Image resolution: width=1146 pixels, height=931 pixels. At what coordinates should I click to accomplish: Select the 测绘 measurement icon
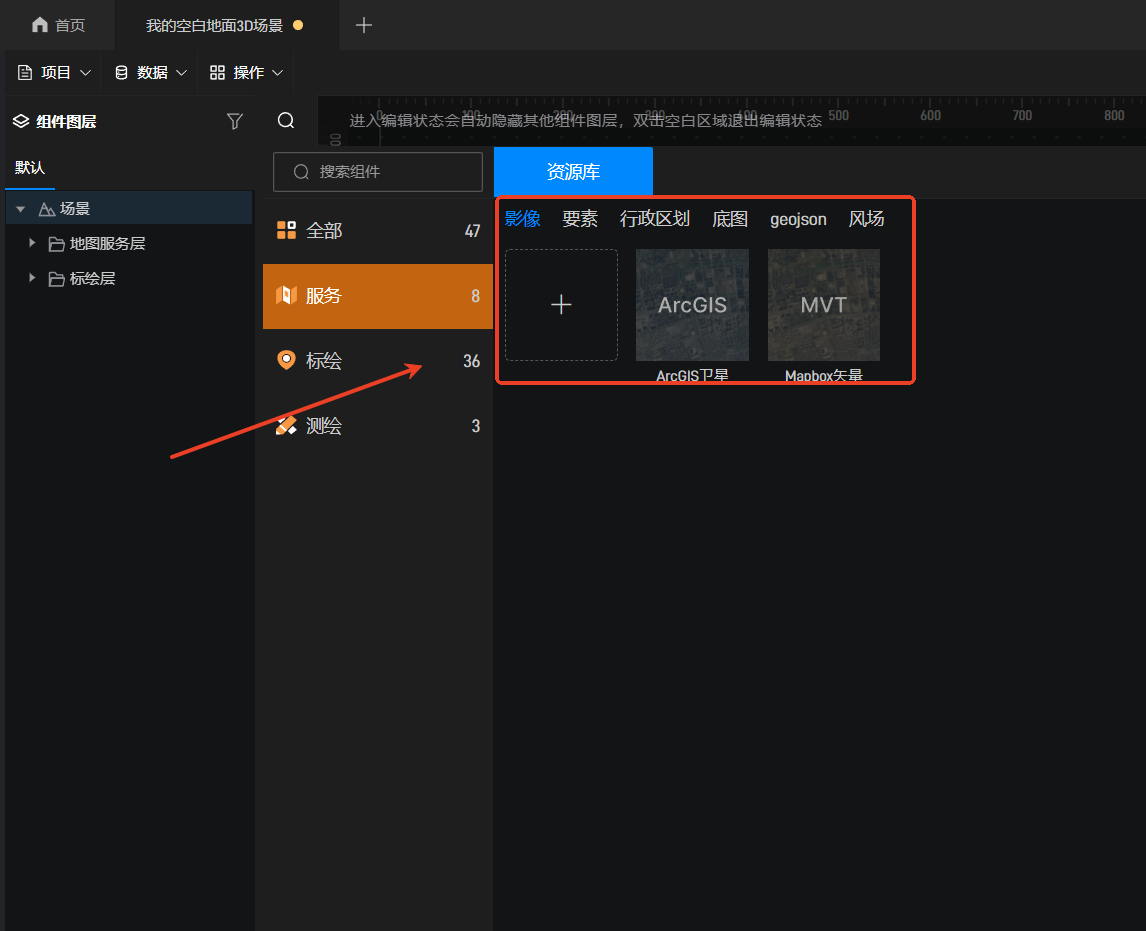(x=286, y=425)
